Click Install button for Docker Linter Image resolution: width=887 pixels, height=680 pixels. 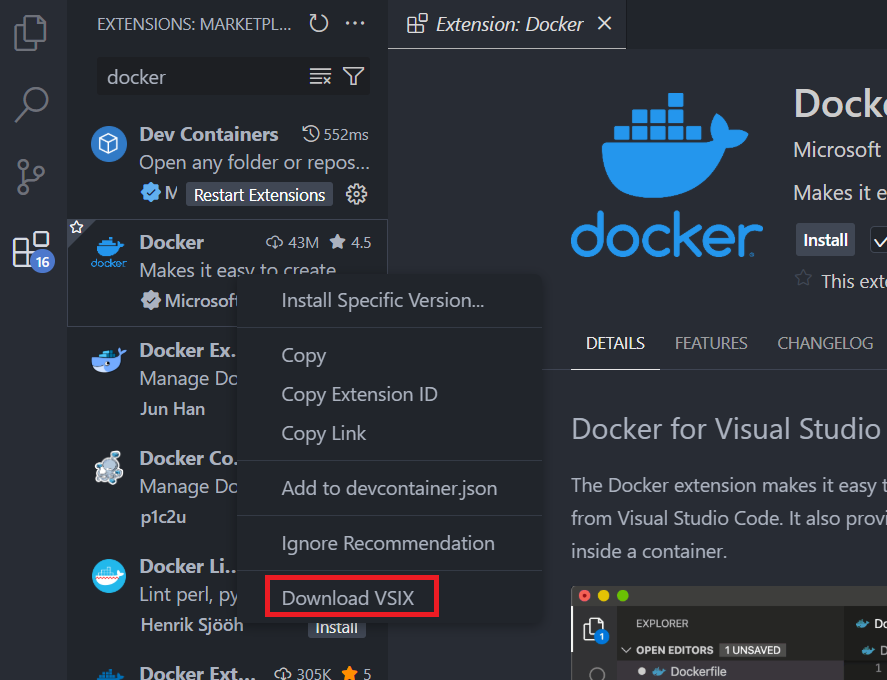[x=336, y=627]
